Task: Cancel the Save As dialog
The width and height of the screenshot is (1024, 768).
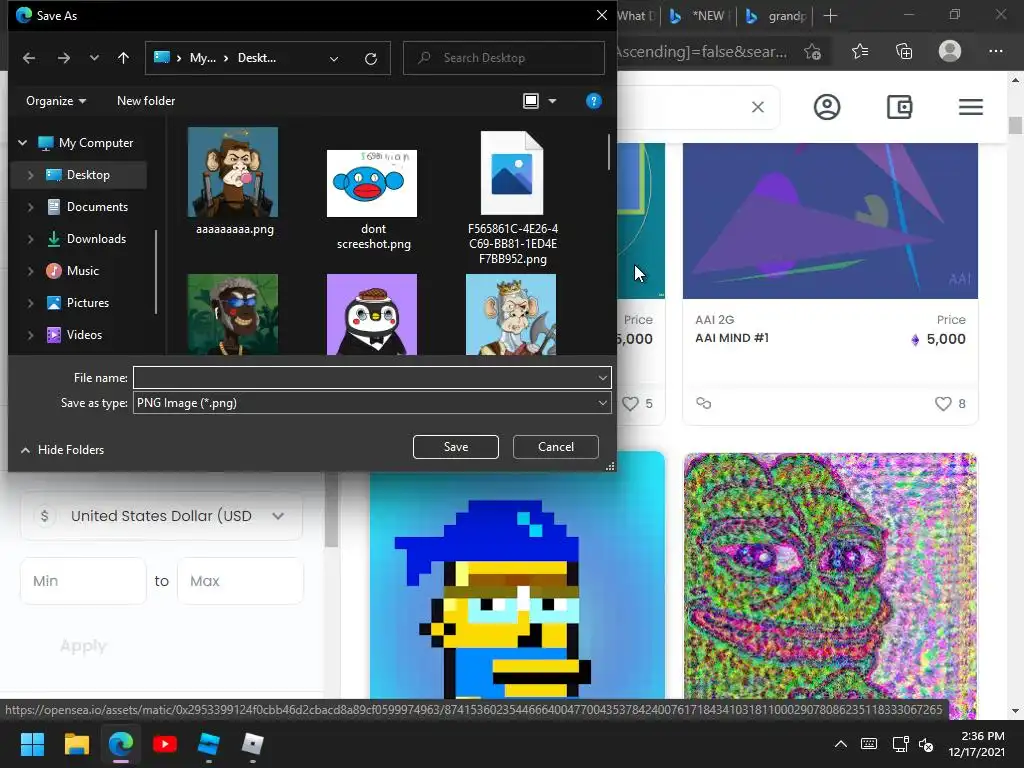Action: point(556,447)
